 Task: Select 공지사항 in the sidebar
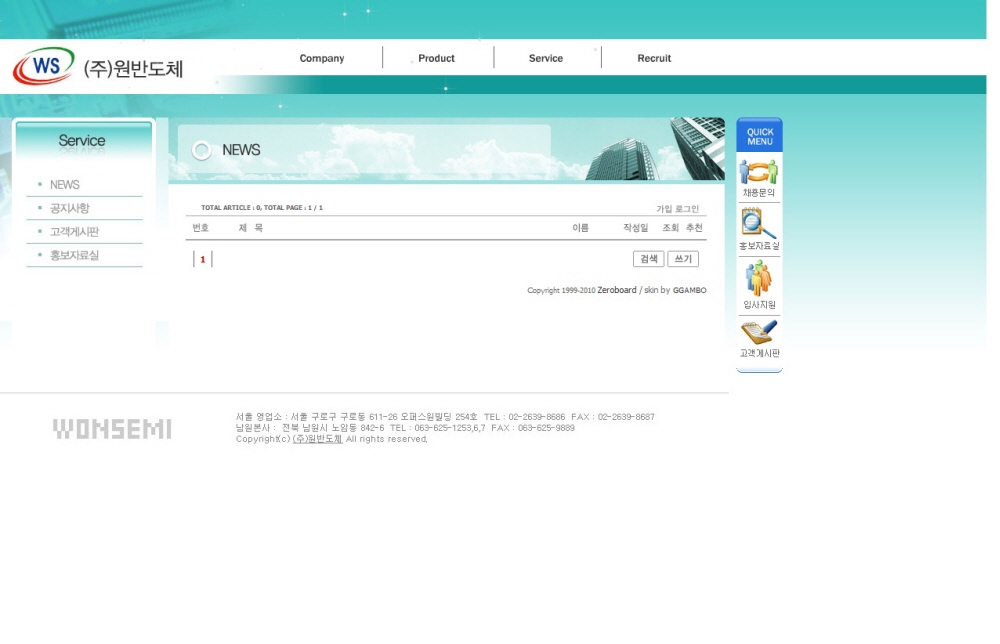(x=70, y=209)
